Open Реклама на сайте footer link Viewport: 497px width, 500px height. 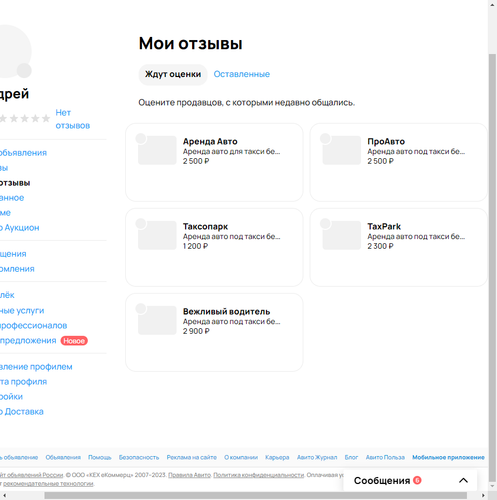pos(192,457)
